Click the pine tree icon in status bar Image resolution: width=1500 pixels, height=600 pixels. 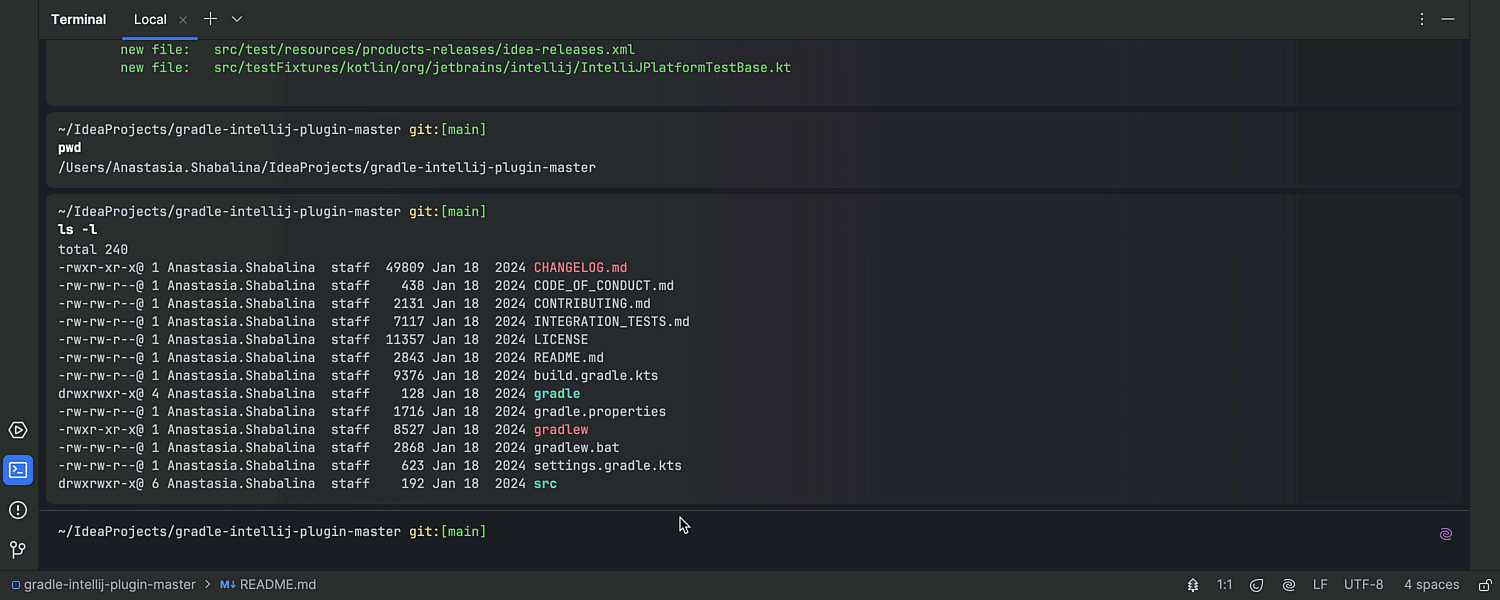click(1193, 585)
